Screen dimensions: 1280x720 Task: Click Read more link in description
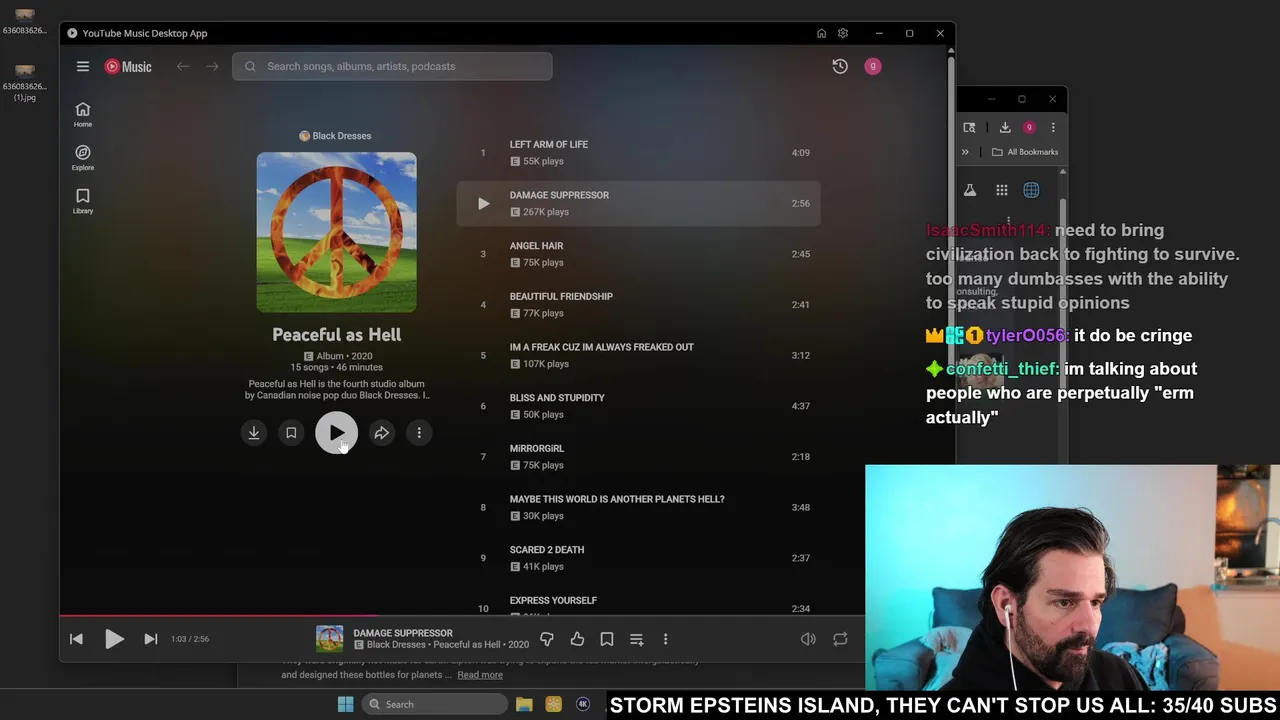click(x=480, y=675)
